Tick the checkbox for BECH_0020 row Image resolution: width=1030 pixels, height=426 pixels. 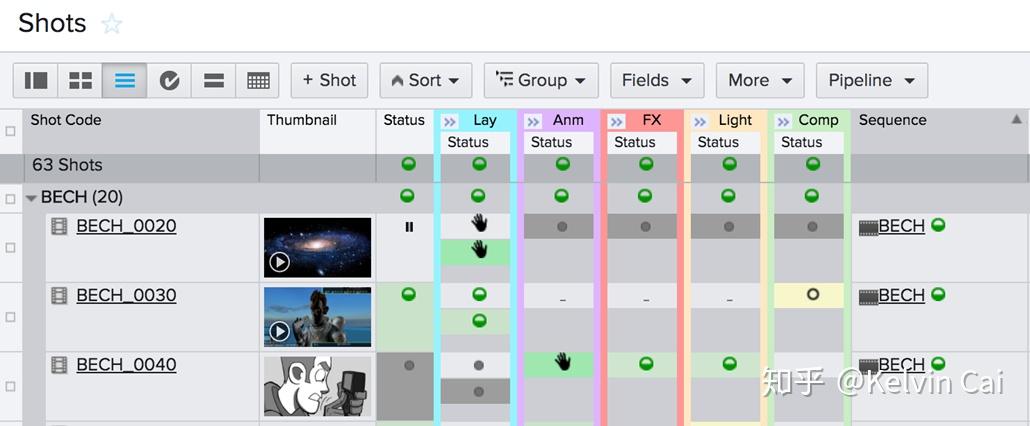[x=11, y=247]
